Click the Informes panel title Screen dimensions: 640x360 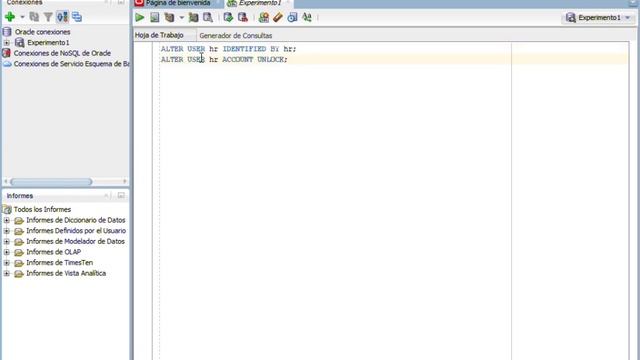20,196
